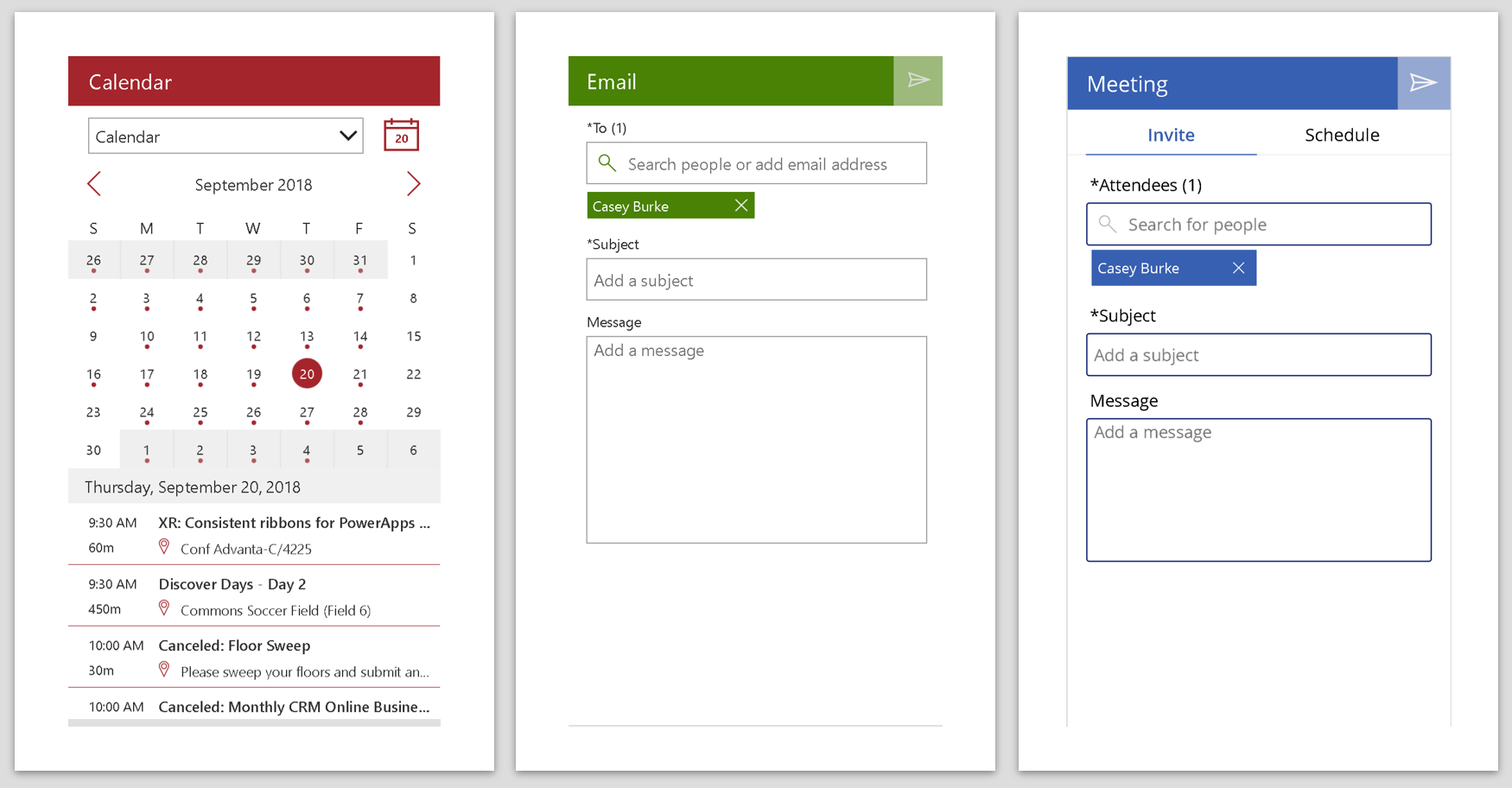This screenshot has width=1512, height=788.
Task: Go to previous month with left arrow
Action: (x=94, y=184)
